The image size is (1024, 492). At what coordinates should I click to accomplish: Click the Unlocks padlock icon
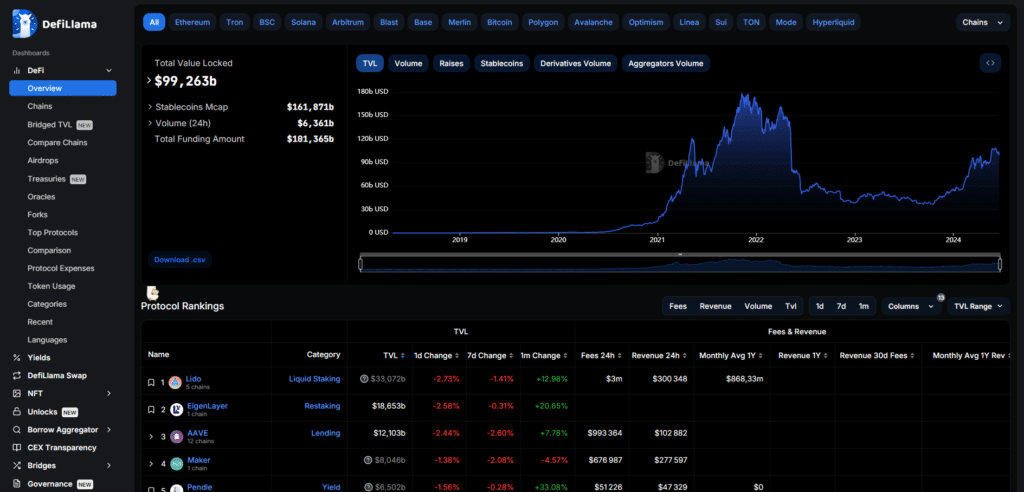[x=16, y=412]
